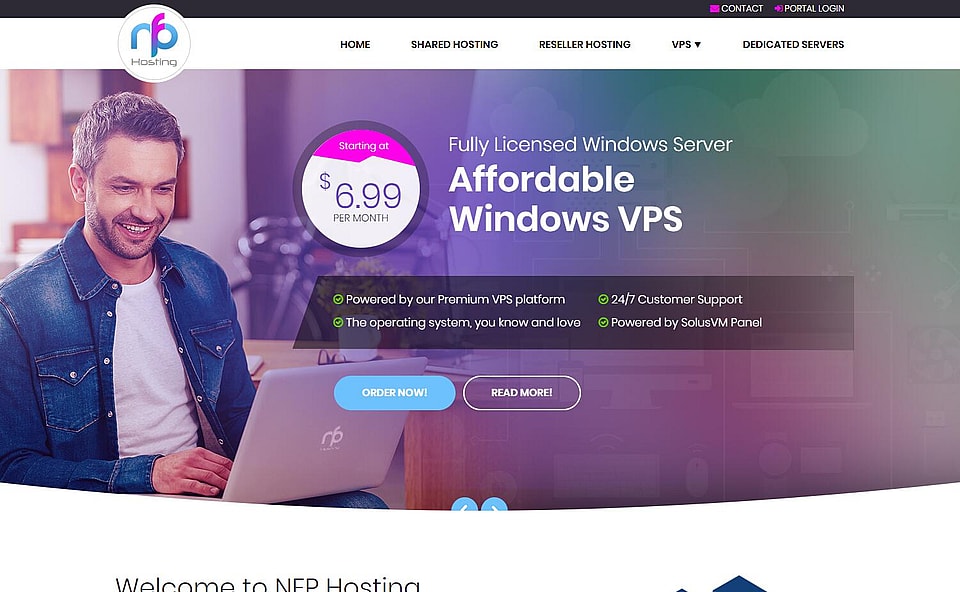Click the Portal Login arrow icon
Viewport: 960px width, 592px height.
[x=779, y=9]
